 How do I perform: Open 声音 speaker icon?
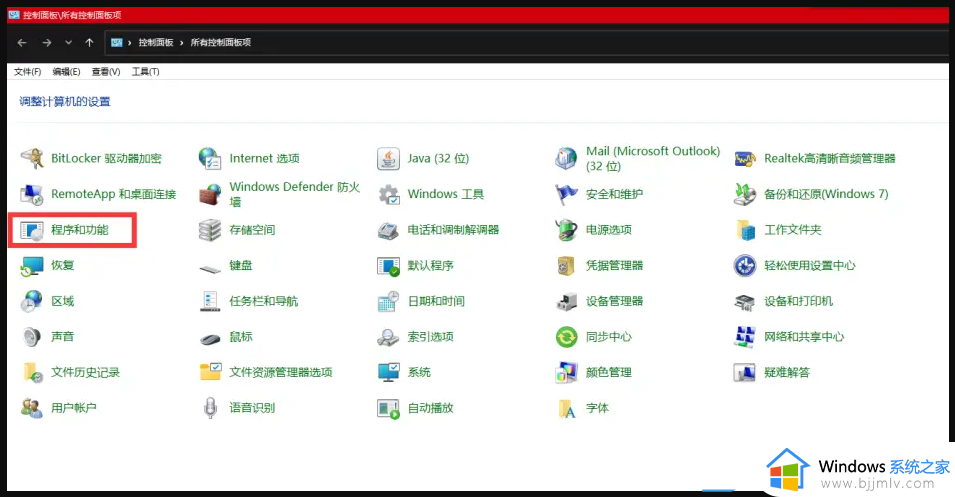(x=32, y=337)
